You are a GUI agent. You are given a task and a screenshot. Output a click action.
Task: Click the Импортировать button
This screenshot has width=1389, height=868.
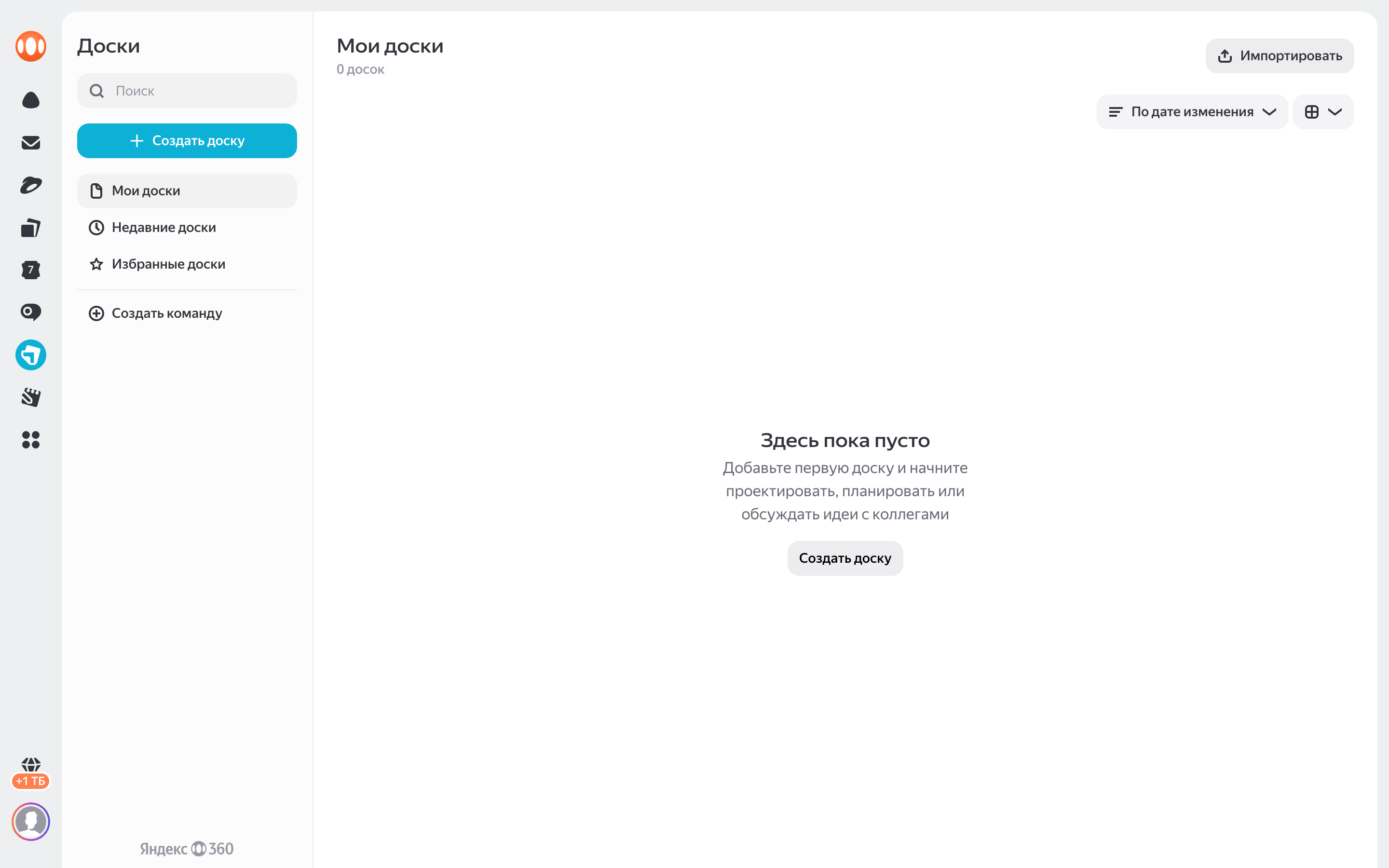[x=1280, y=55]
